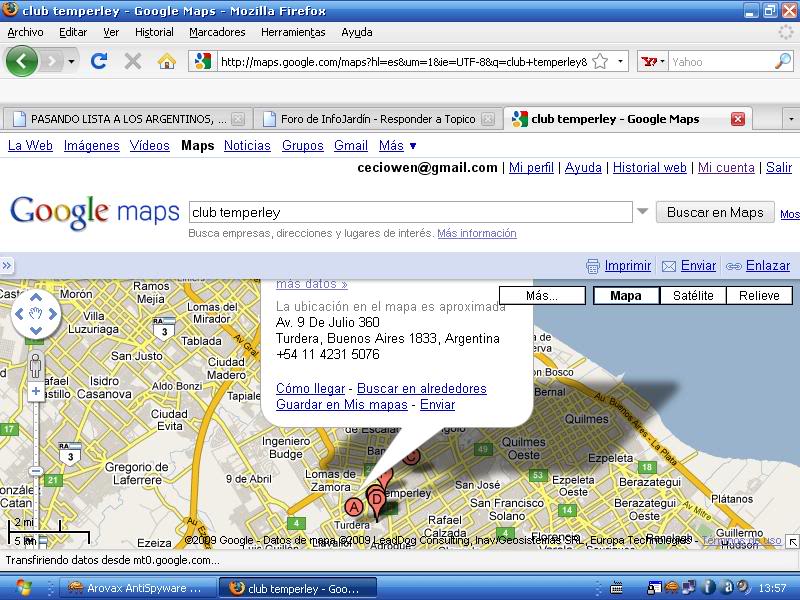Pan the map left with the arrow
This screenshot has width=800, height=600.
(x=19, y=314)
